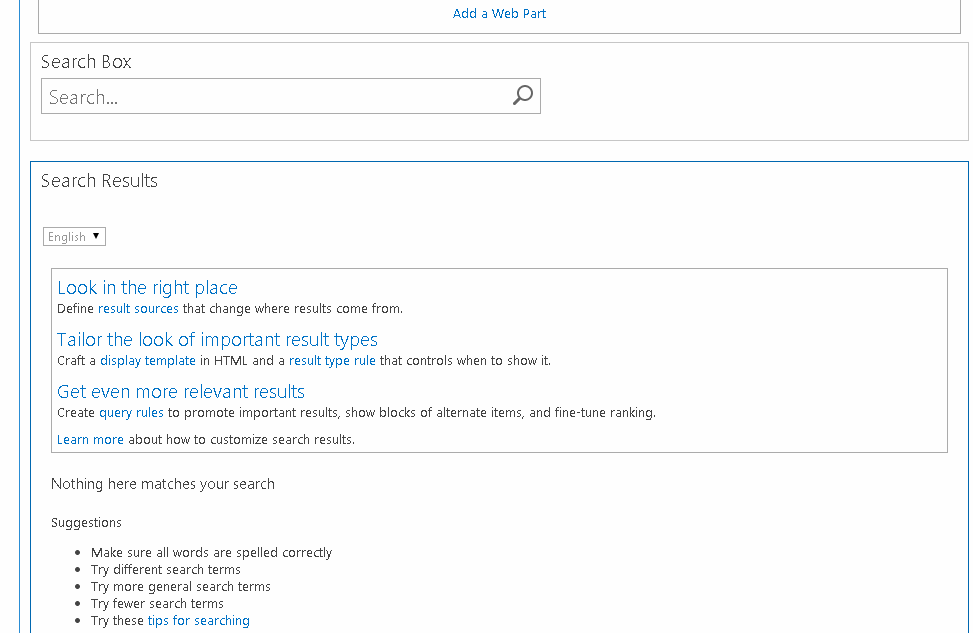Click 'Try fewer search terms' suggestion
973x633 pixels.
pyautogui.click(x=157, y=603)
